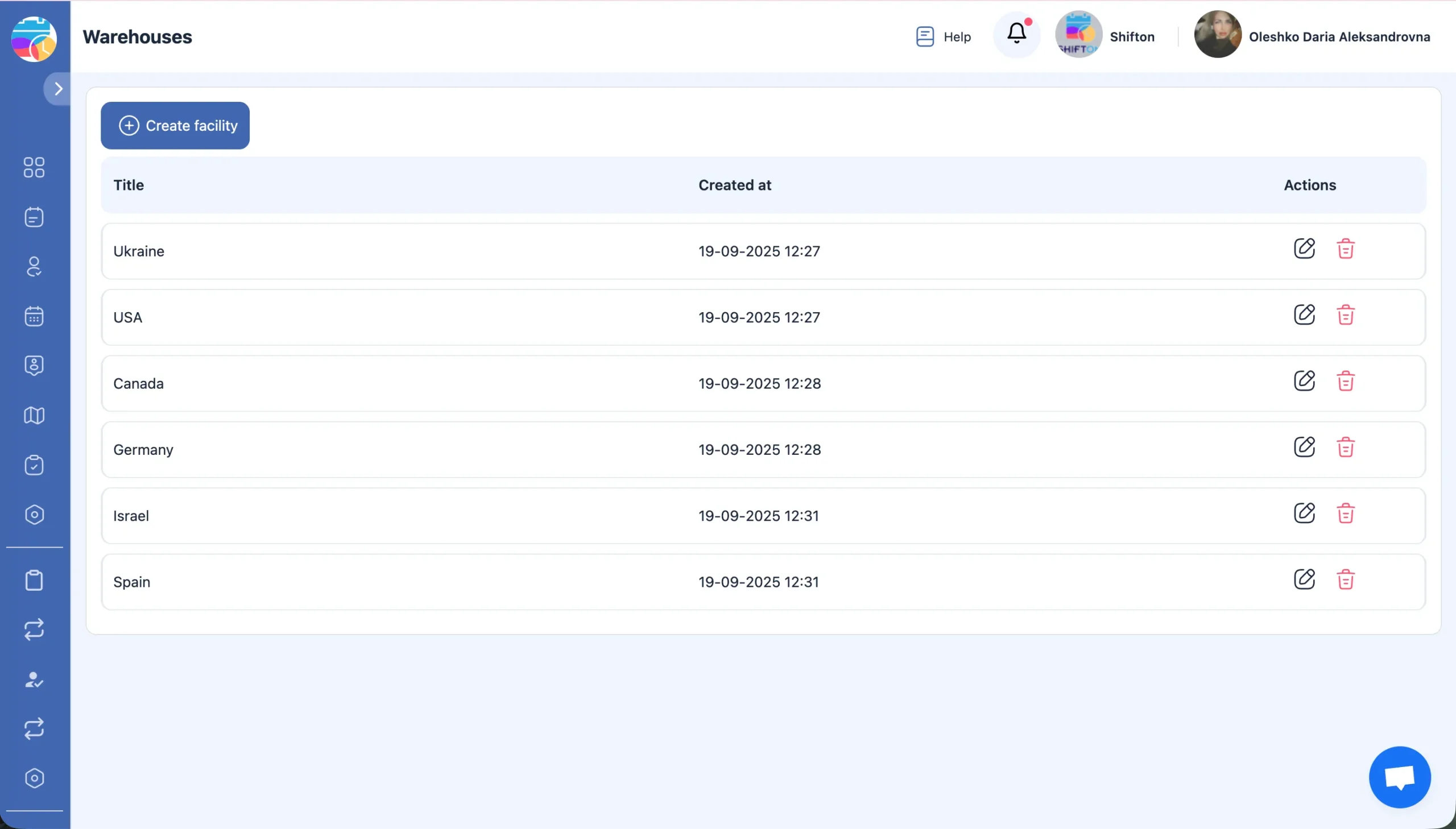Click the Create facility button
Screen dimensions: 1456x829
tap(175, 126)
